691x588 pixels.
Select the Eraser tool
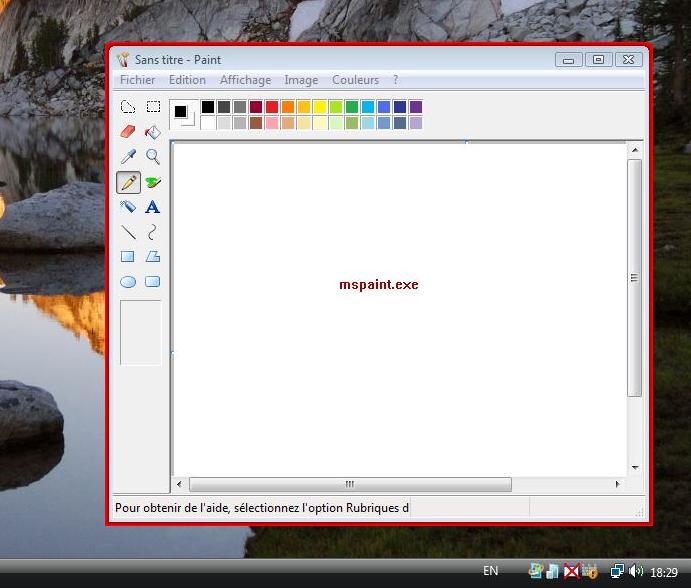click(128, 131)
